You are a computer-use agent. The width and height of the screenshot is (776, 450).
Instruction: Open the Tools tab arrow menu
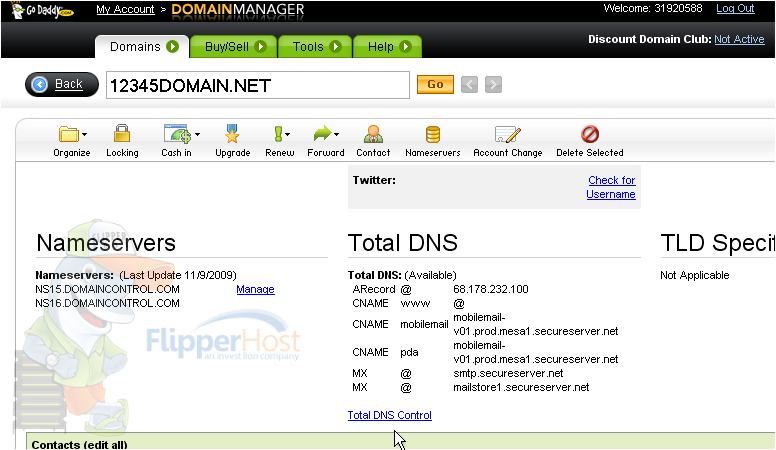coord(335,47)
